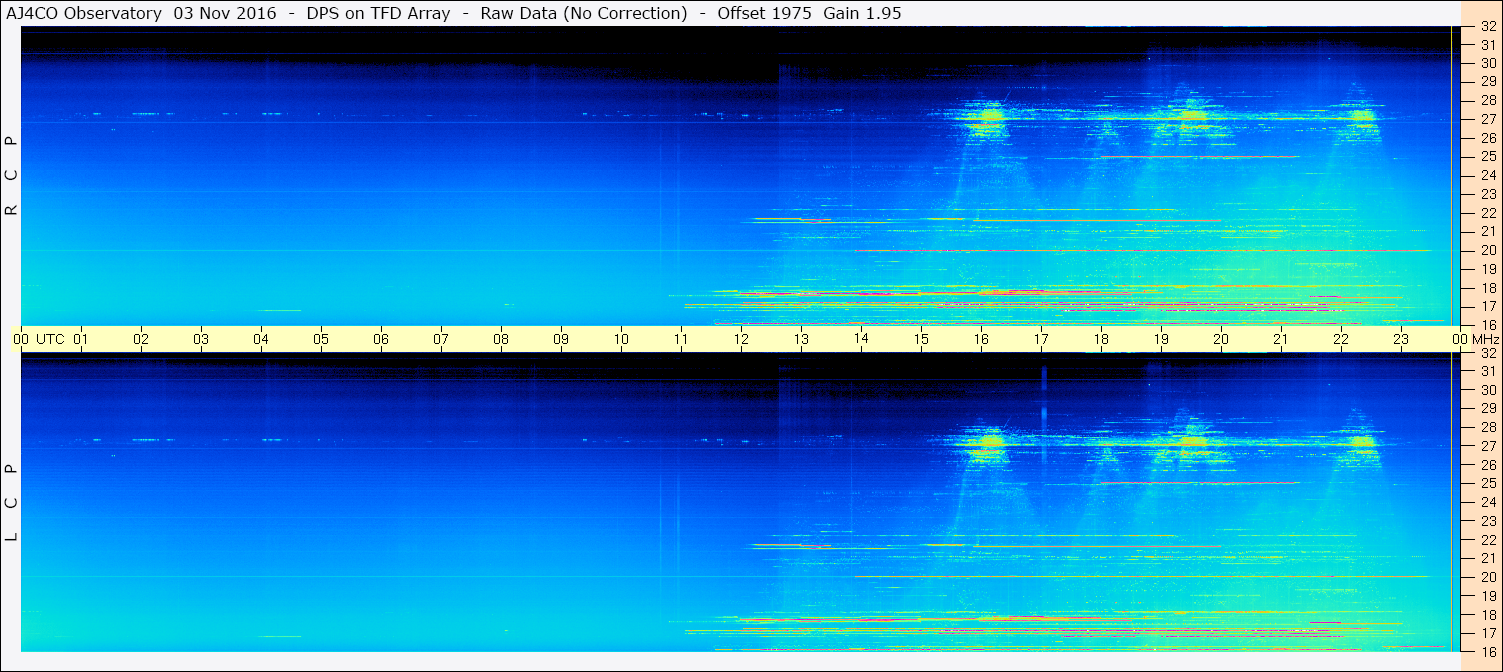1503x672 pixels.
Task: Click the 04 UTC hour marker
Action: tap(261, 339)
